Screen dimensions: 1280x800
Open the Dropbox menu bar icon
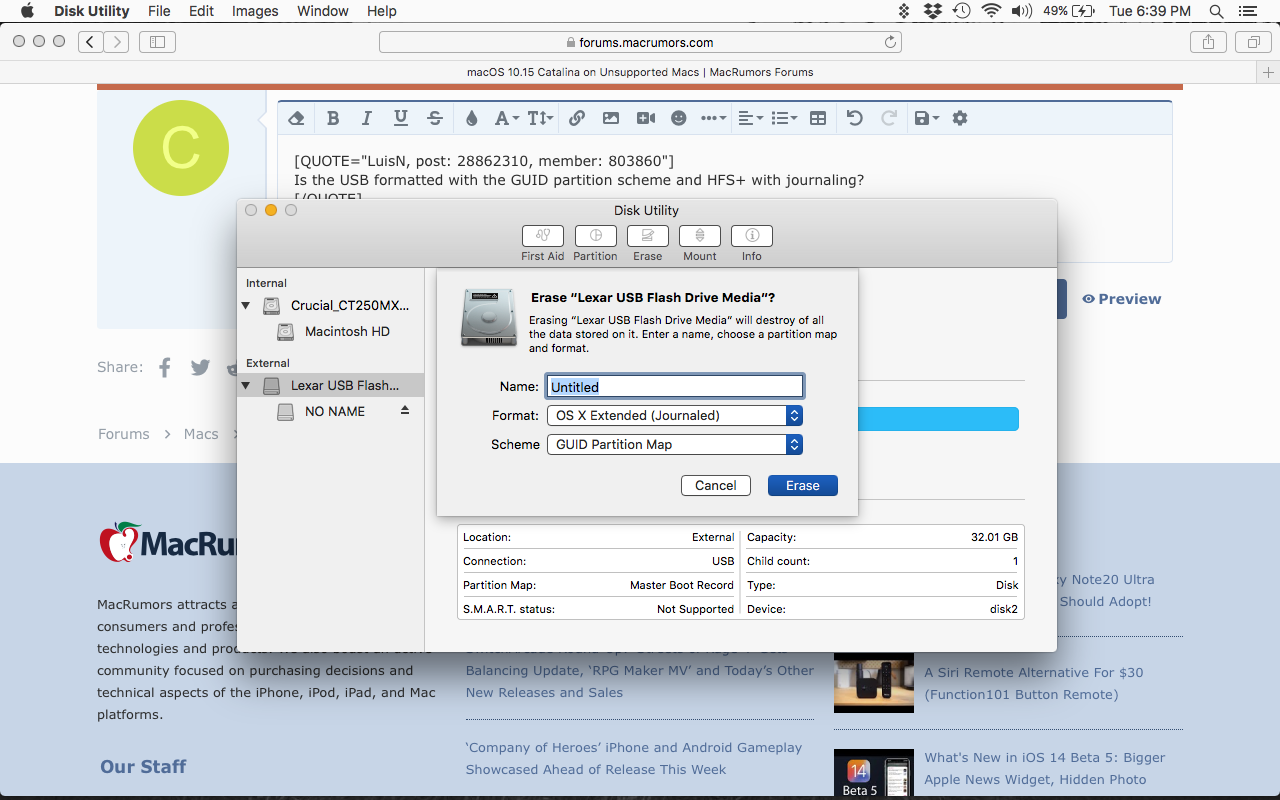coord(933,11)
